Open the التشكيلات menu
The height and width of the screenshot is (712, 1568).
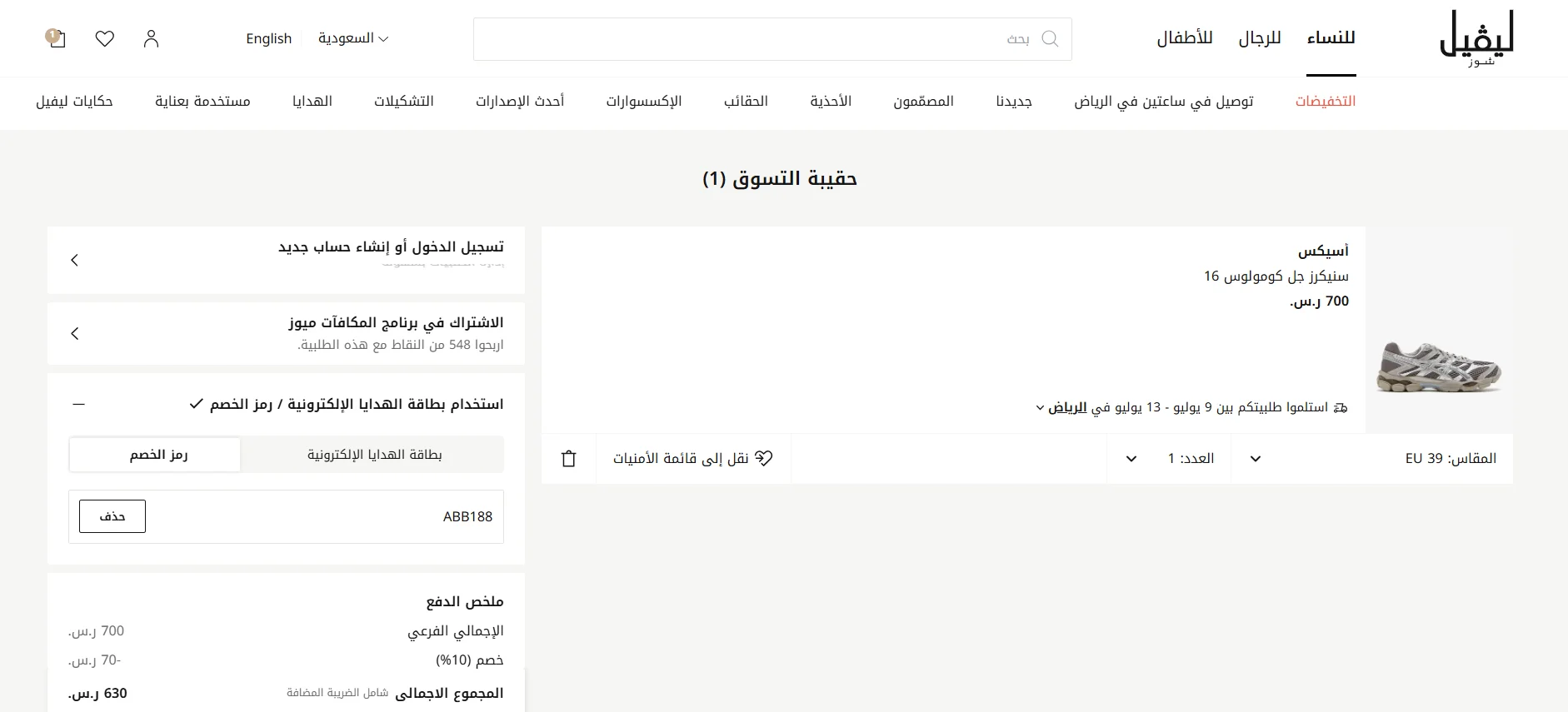(x=404, y=101)
